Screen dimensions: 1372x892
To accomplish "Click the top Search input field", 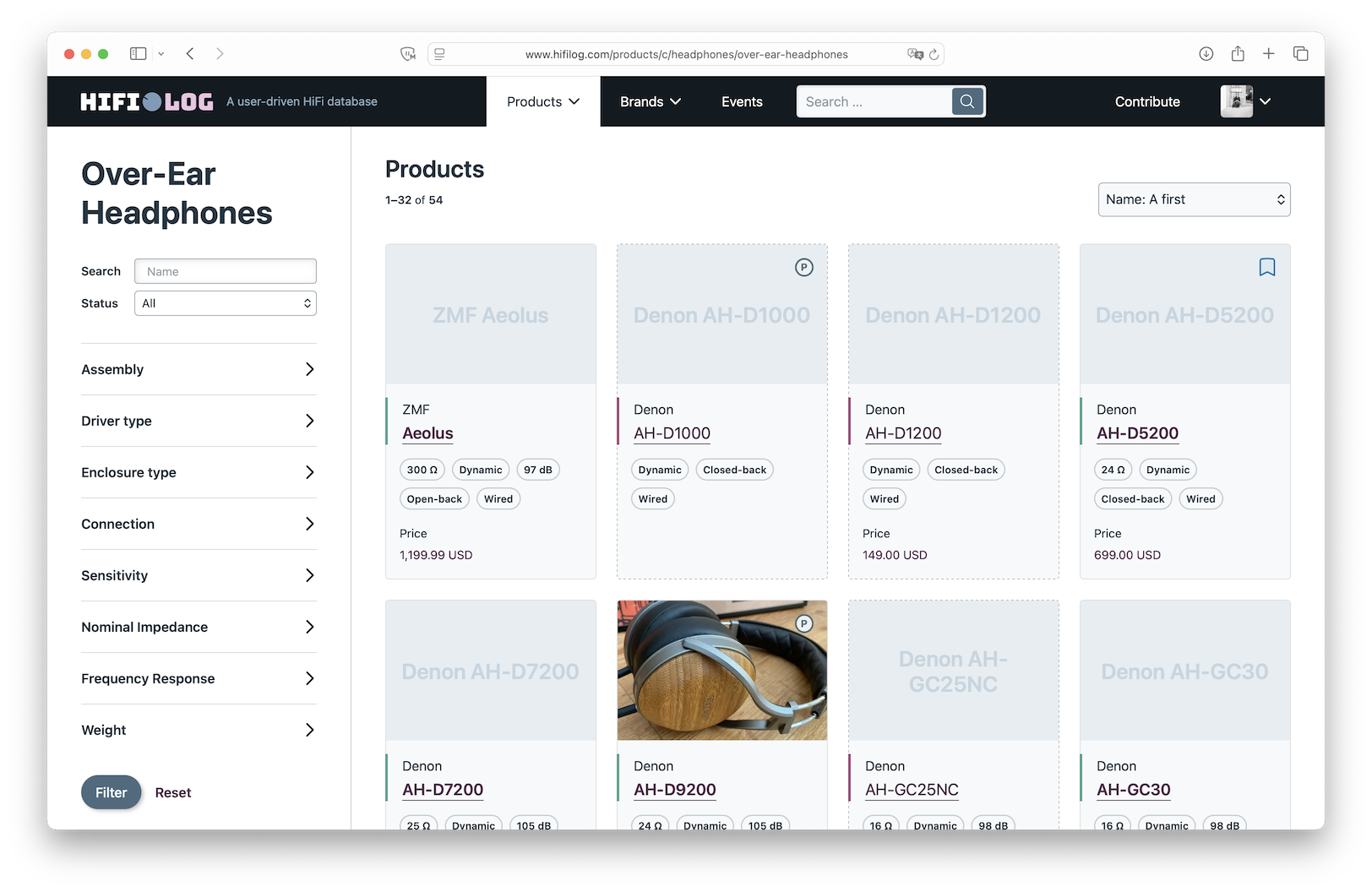I will click(x=874, y=101).
